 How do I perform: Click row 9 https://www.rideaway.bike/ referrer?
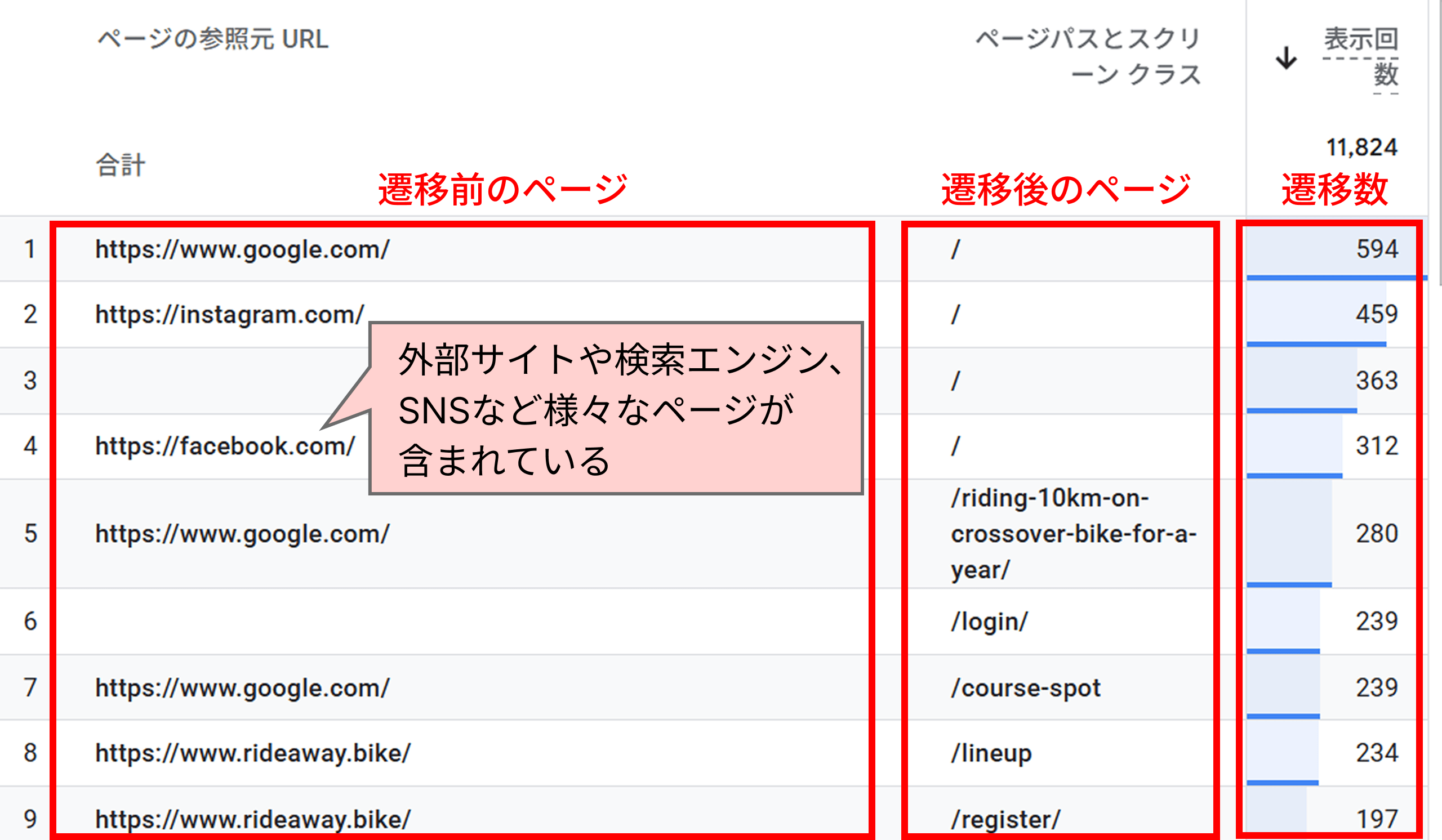[253, 819]
